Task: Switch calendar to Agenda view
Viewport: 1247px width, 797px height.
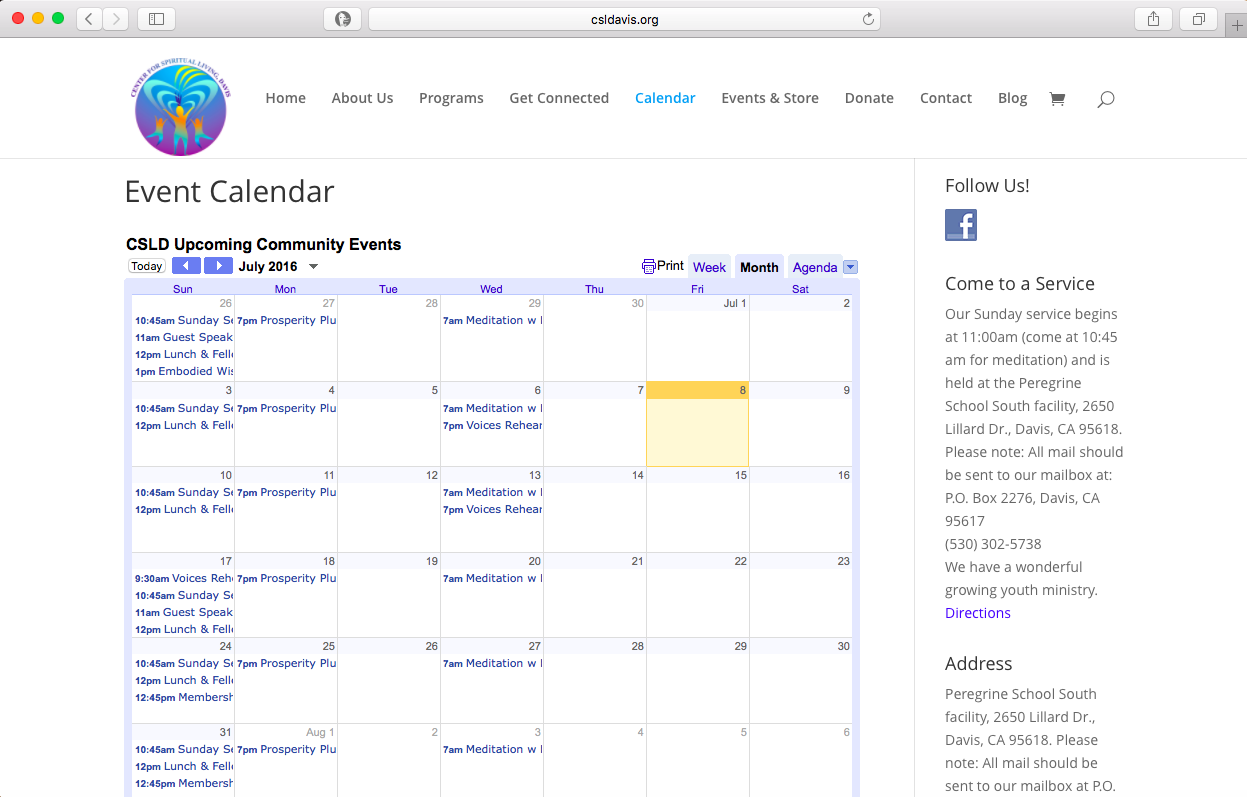Action: pyautogui.click(x=815, y=267)
